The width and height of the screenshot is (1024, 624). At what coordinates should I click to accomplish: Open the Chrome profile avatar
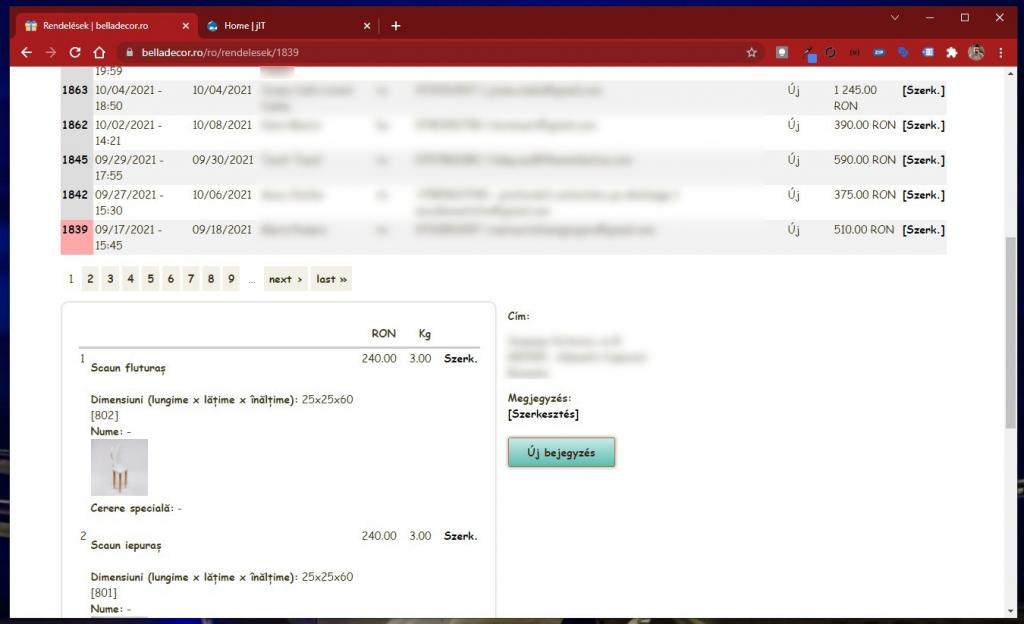click(976, 53)
